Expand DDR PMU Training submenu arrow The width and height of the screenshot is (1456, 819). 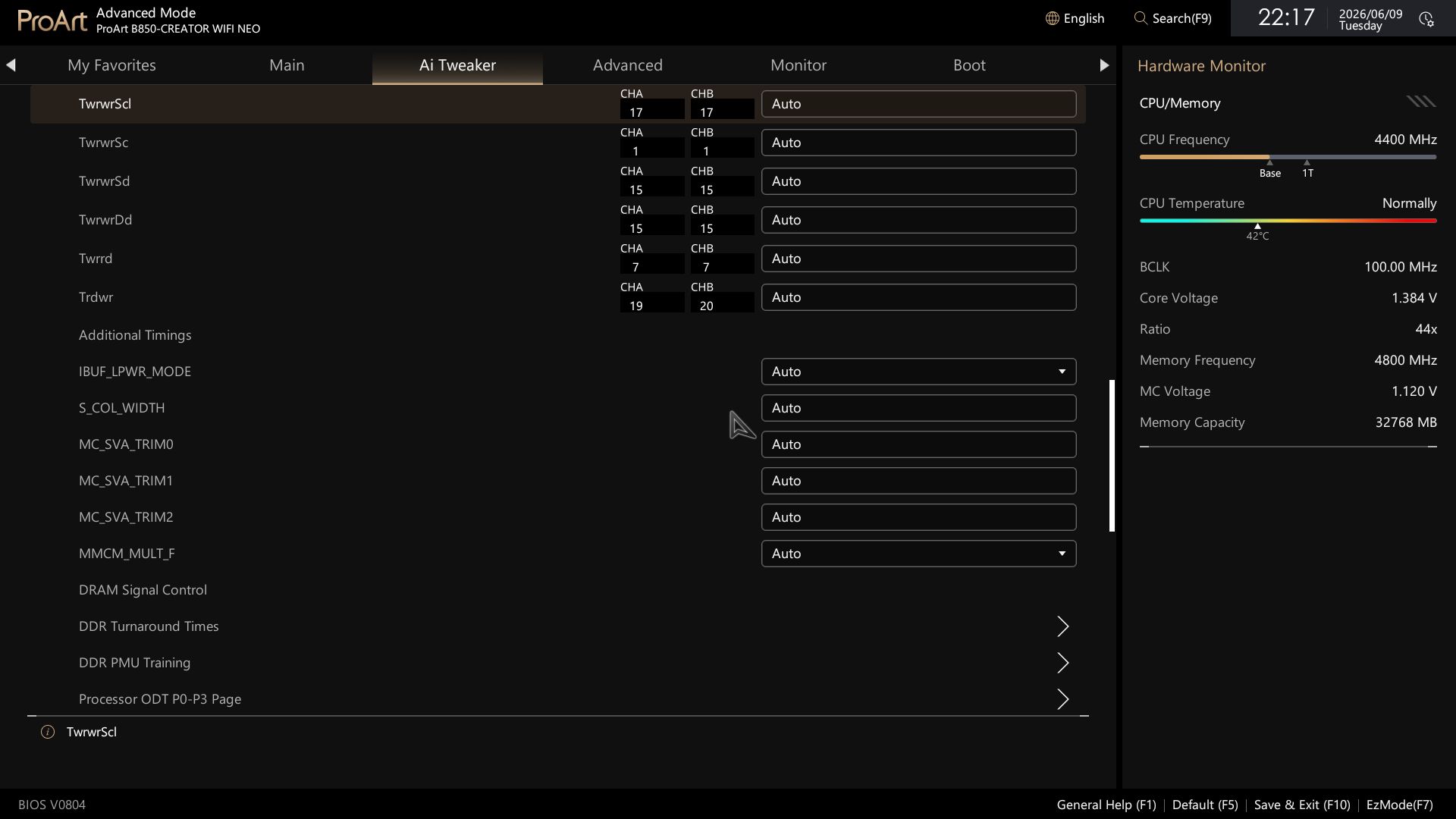point(1062,663)
